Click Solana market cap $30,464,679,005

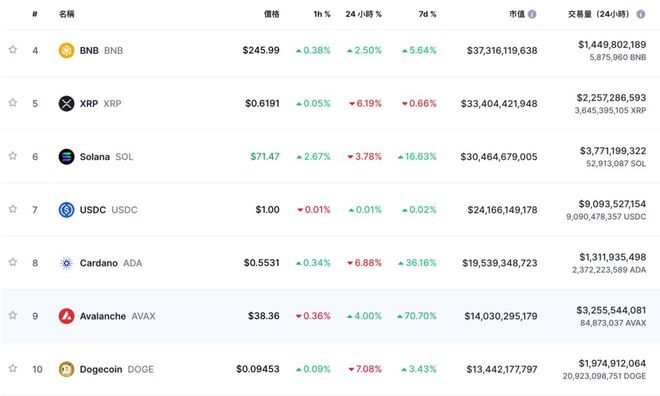click(x=499, y=157)
